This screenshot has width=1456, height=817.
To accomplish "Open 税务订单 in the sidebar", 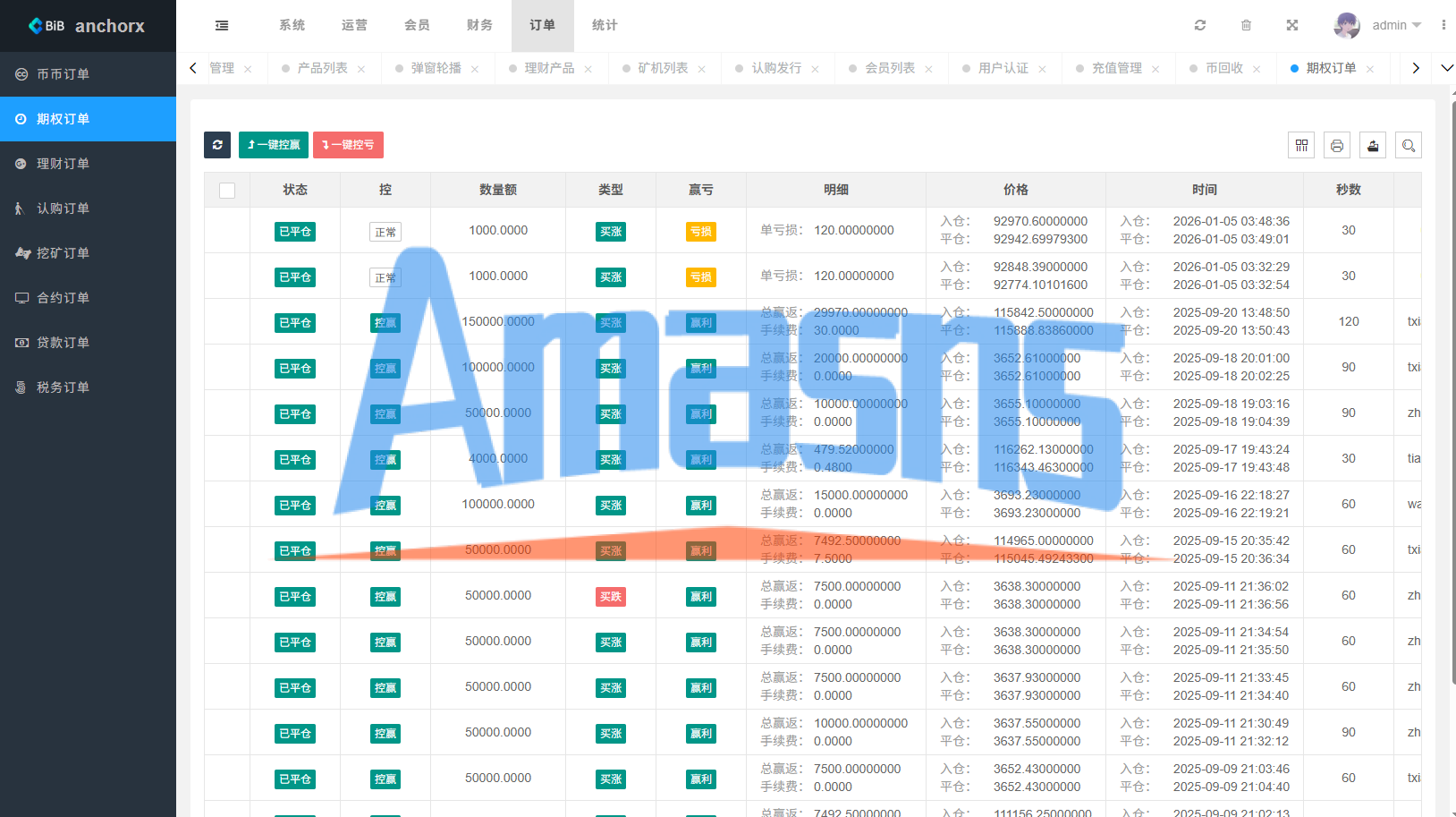I will coord(88,387).
